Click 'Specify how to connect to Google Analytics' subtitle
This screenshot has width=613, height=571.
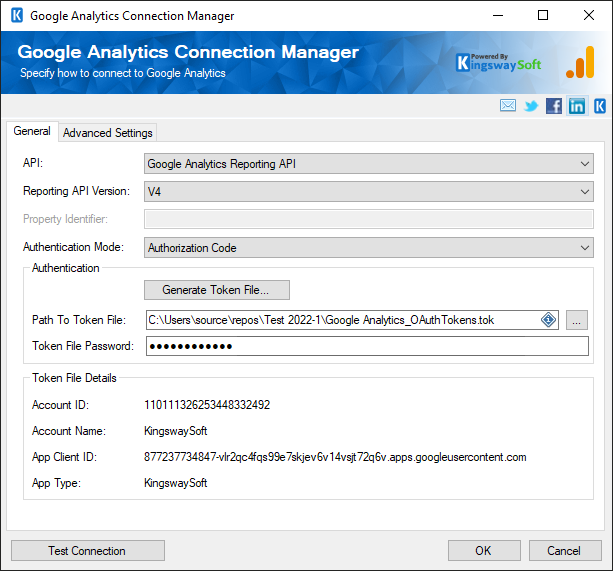pyautogui.click(x=123, y=73)
